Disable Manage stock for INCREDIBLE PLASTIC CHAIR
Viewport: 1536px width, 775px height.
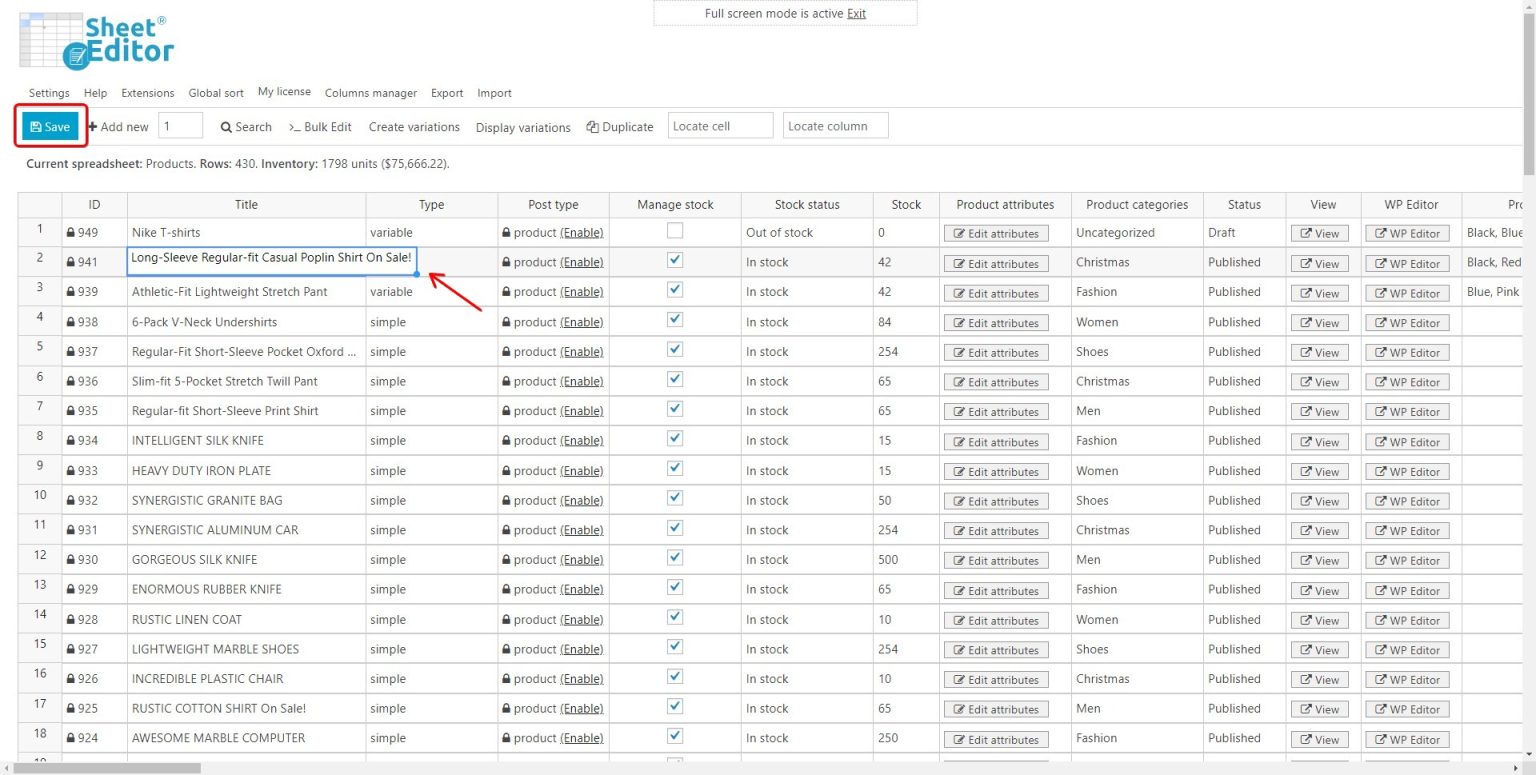(675, 679)
